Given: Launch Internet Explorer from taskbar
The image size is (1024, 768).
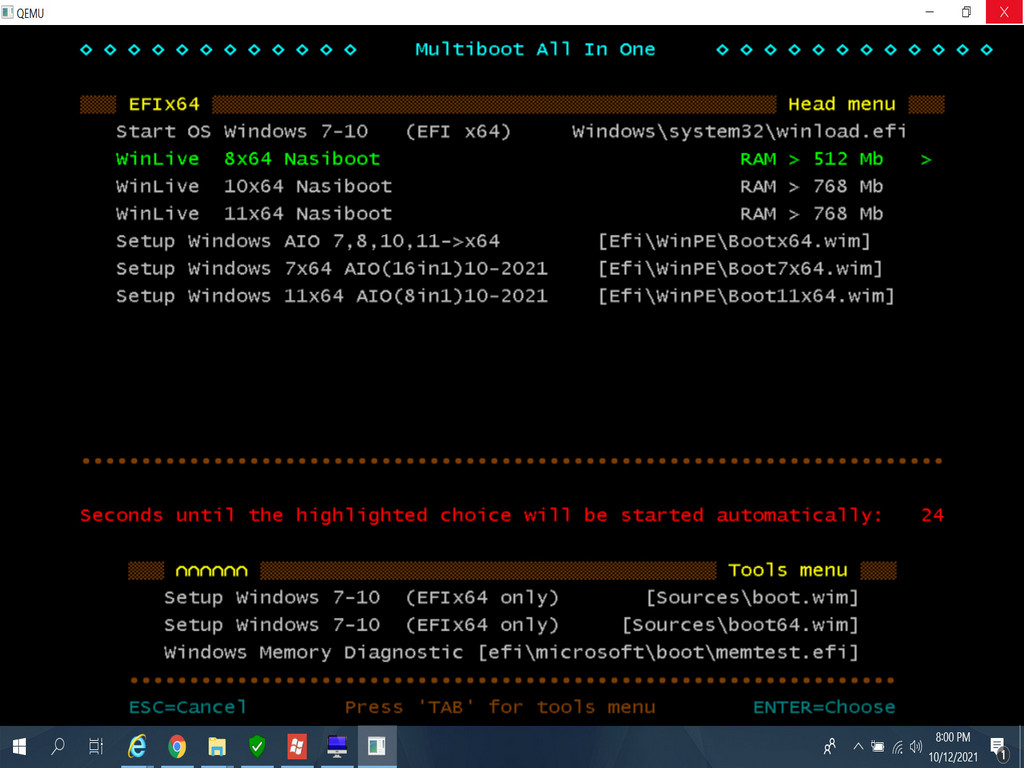Looking at the screenshot, I should click(137, 746).
